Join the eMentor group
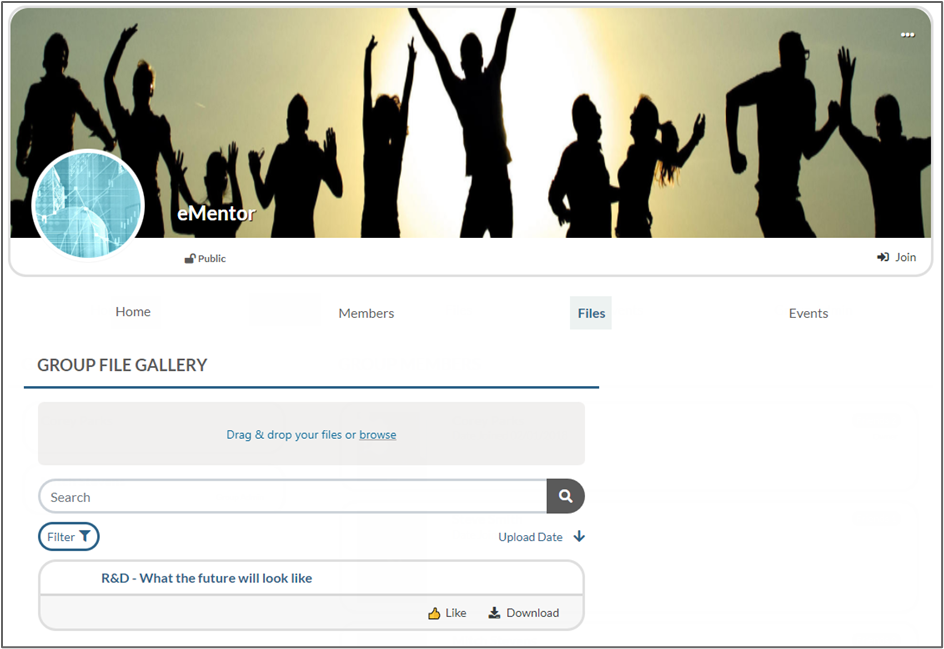Screen dimensions: 944x649 tap(896, 257)
